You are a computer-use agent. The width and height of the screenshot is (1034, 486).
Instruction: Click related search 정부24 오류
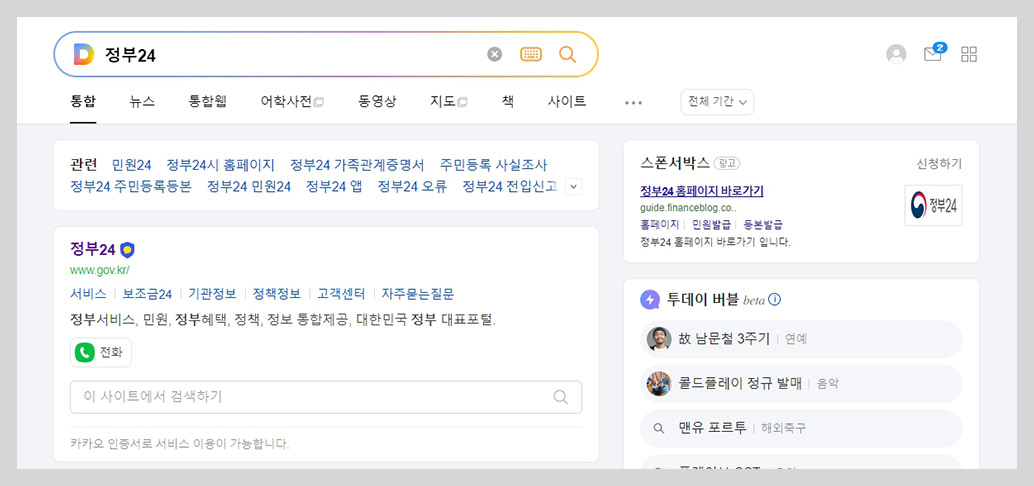click(412, 187)
